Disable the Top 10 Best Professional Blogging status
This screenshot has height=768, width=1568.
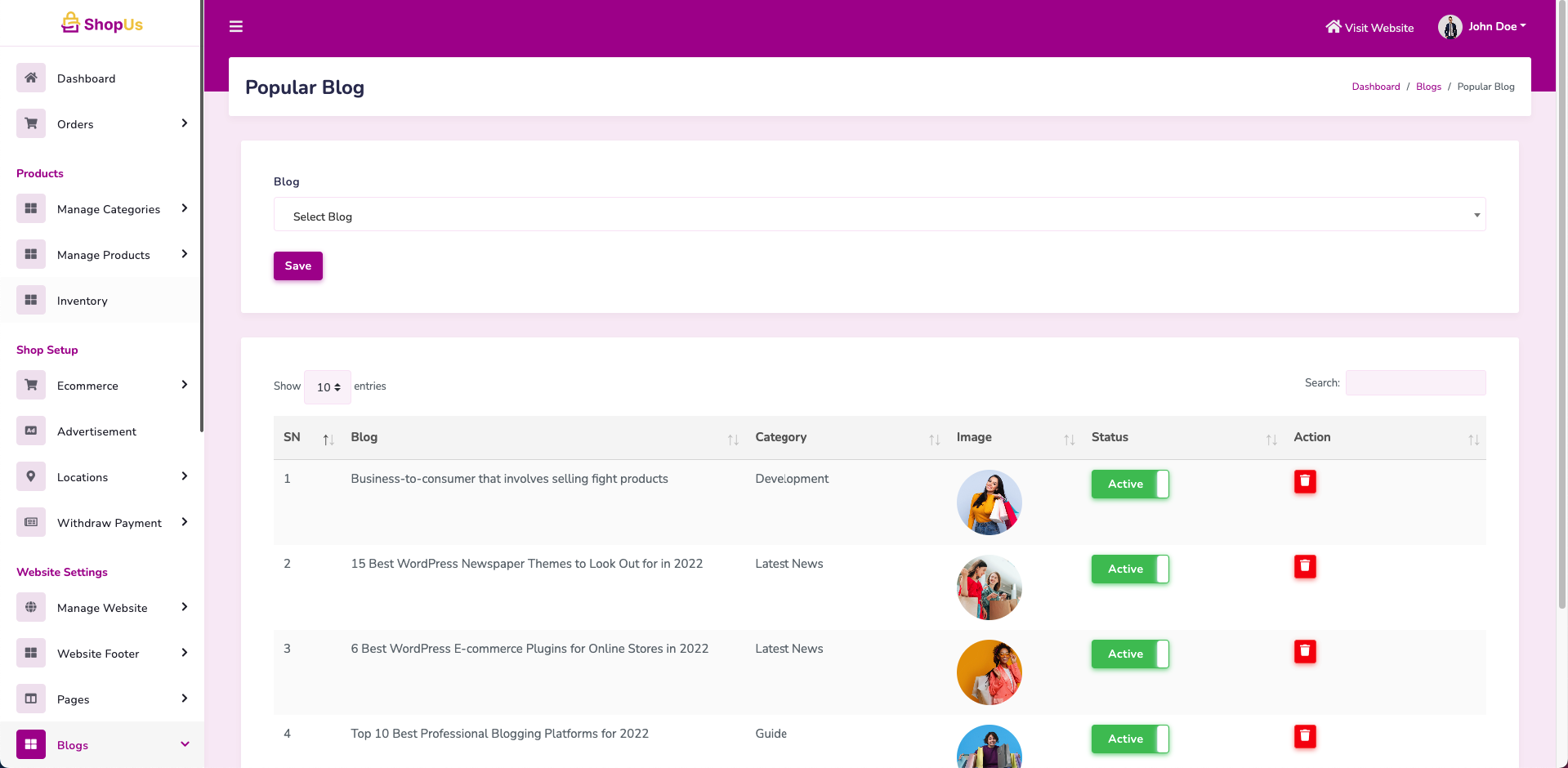click(x=1130, y=739)
